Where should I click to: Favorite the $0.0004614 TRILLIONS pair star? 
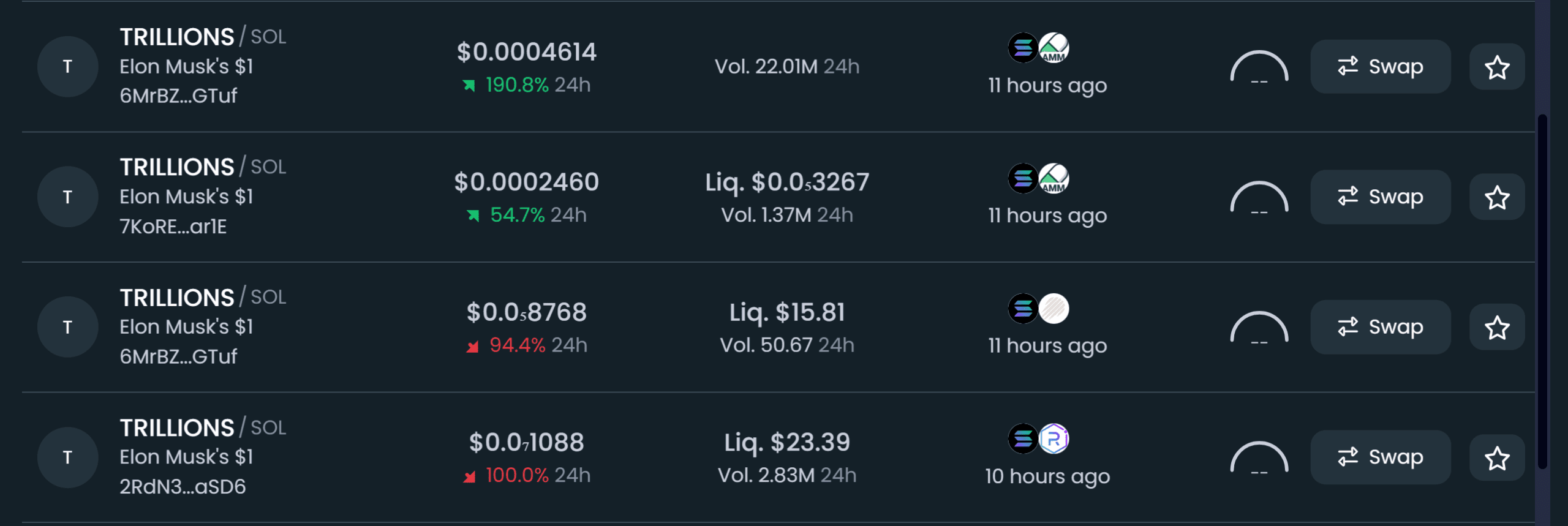pyautogui.click(x=1497, y=67)
